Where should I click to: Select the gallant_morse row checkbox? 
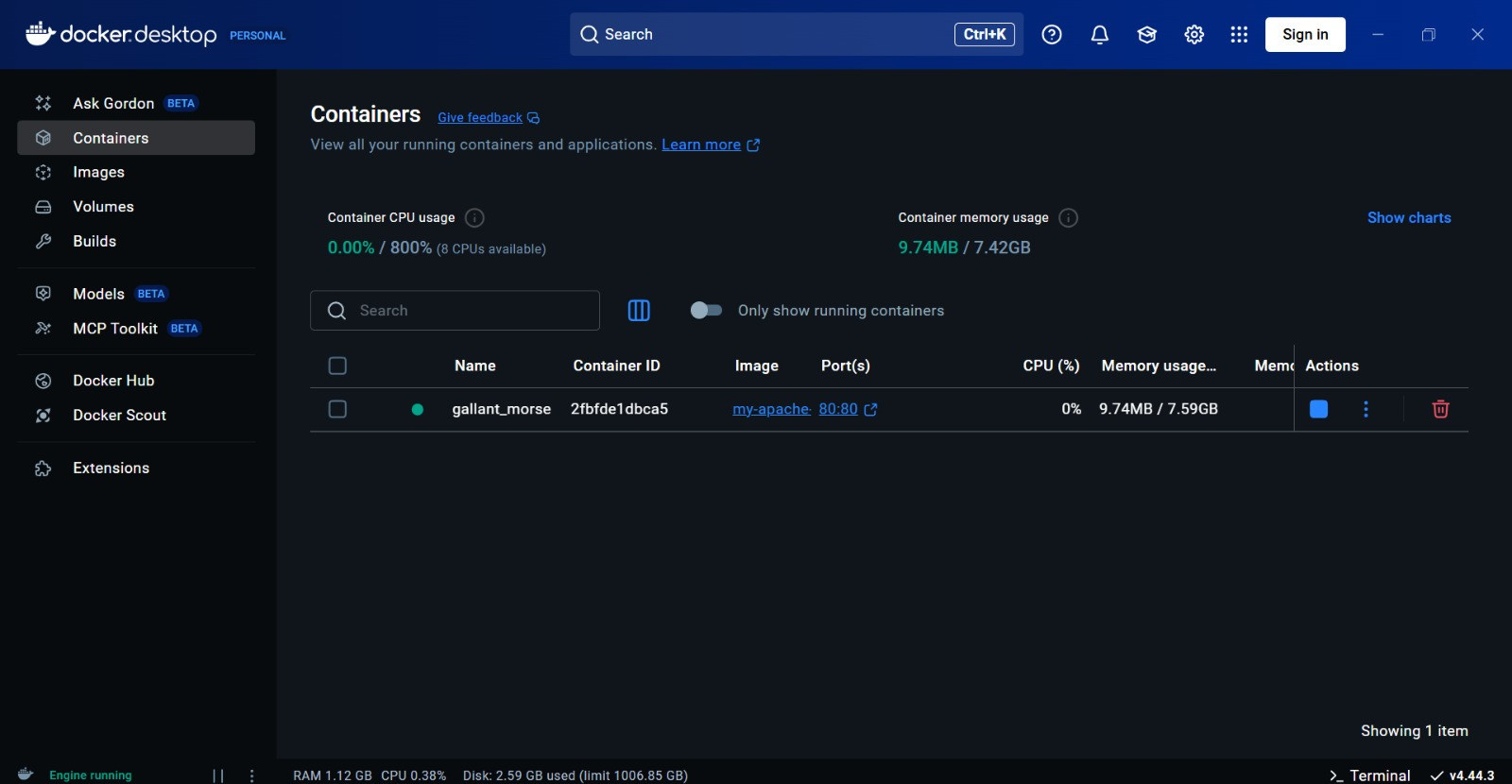coord(337,409)
